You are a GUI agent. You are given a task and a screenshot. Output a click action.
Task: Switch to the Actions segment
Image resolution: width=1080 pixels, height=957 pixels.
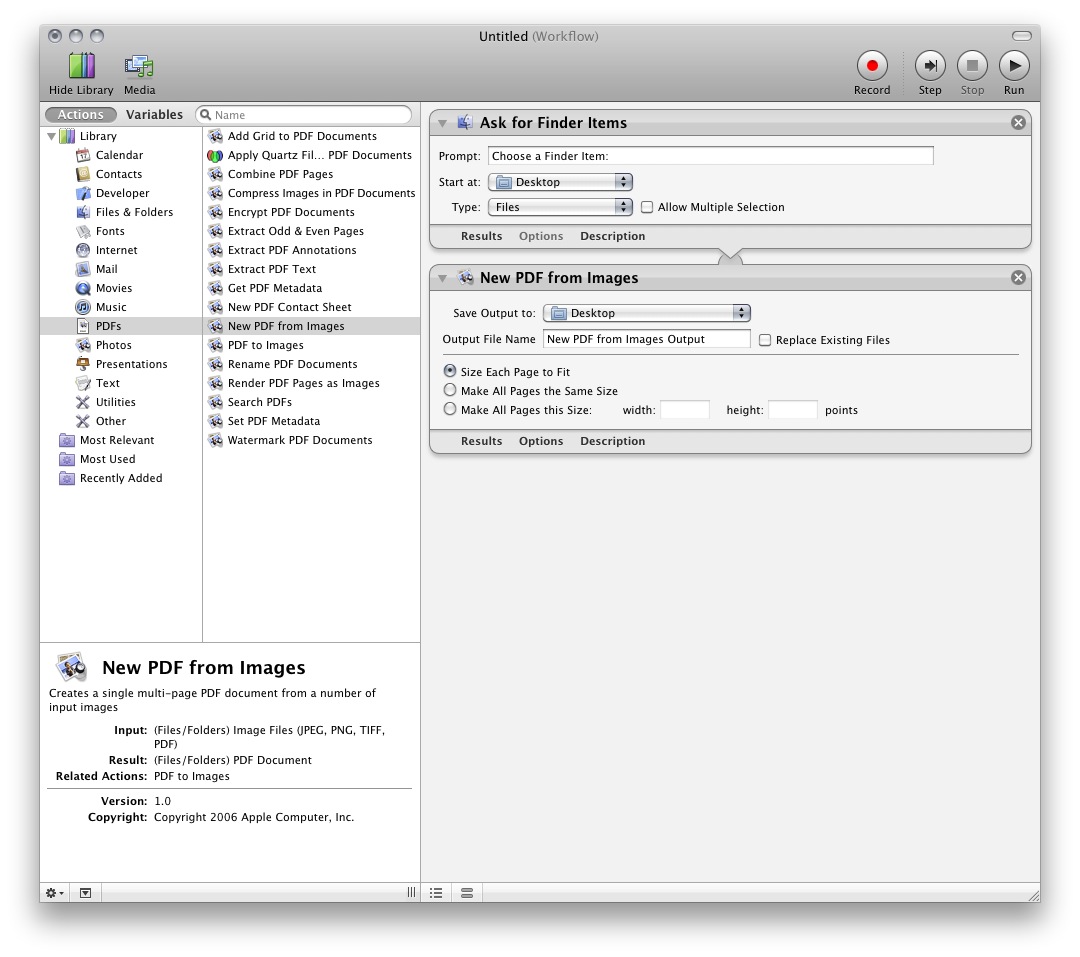(80, 114)
